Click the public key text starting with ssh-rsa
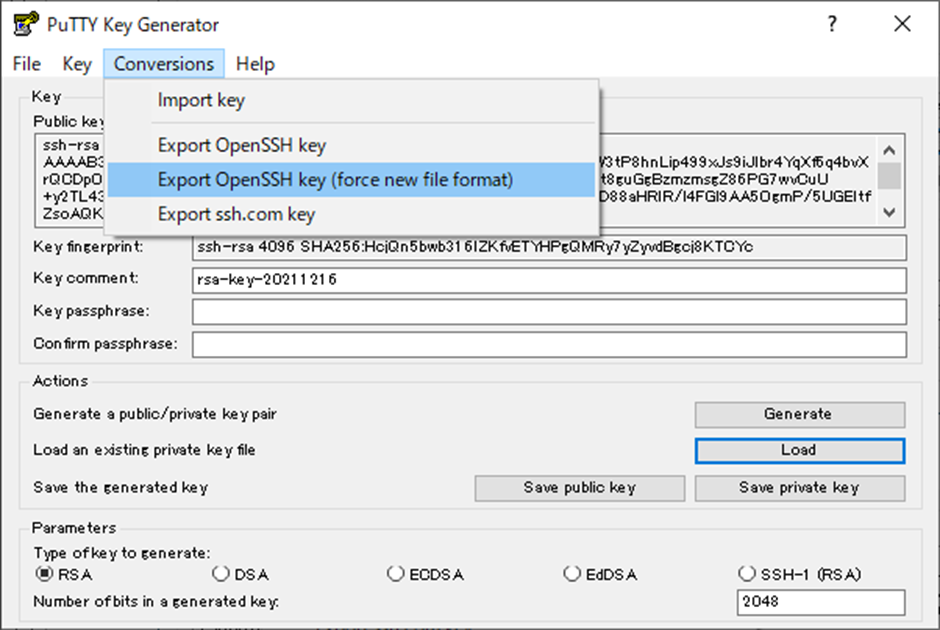Viewport: 940px width, 630px height. click(71, 144)
